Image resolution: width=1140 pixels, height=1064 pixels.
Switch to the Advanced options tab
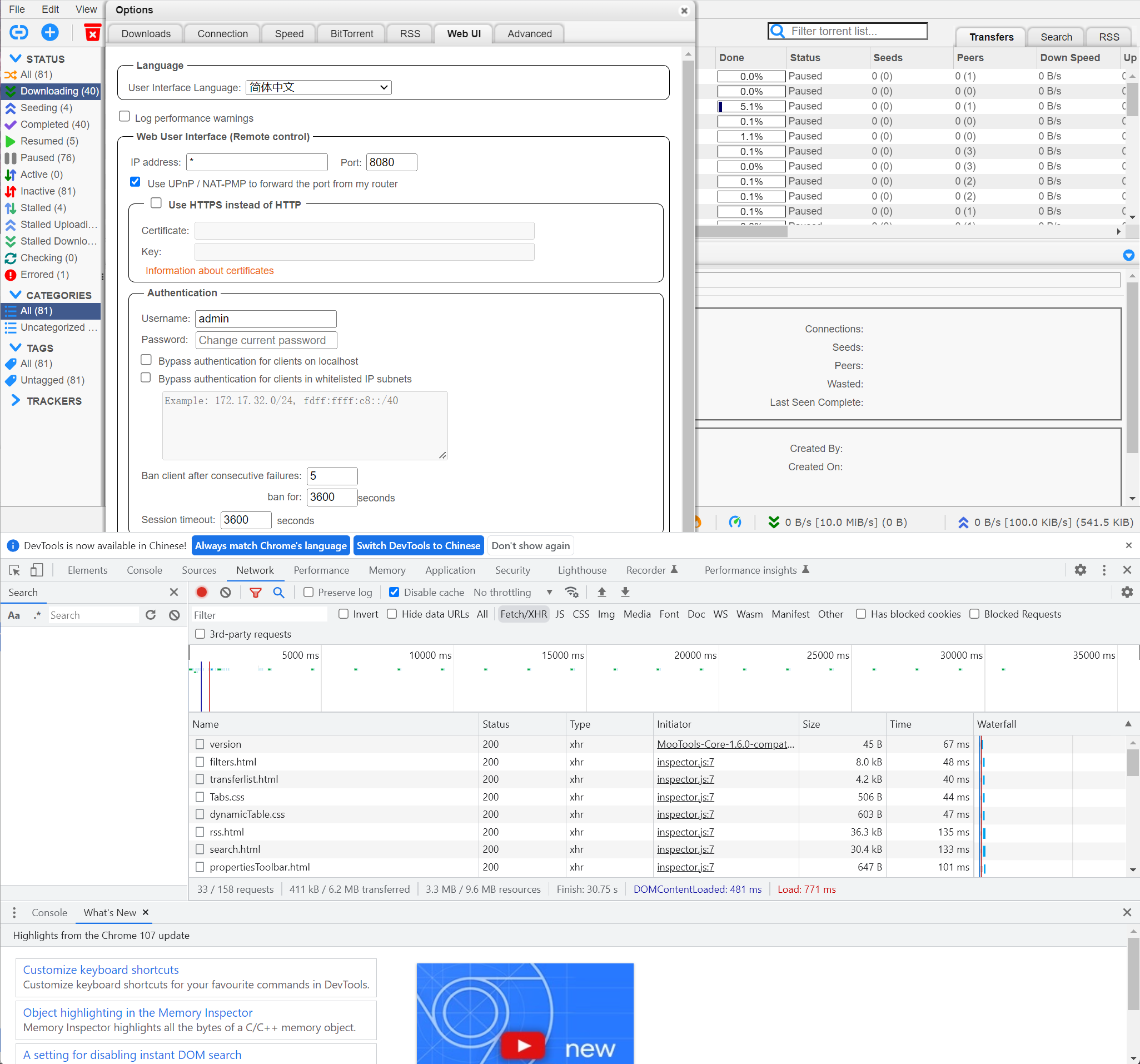[x=528, y=33]
